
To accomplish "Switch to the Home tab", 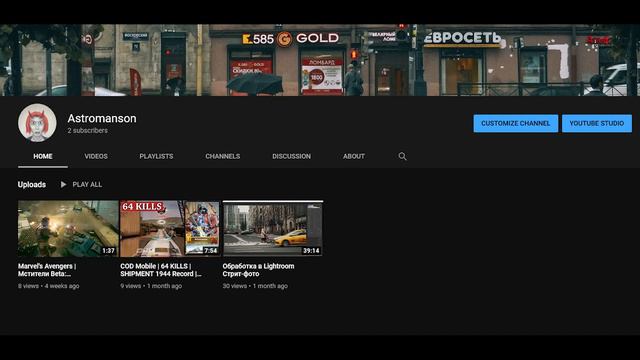I will tap(43, 156).
